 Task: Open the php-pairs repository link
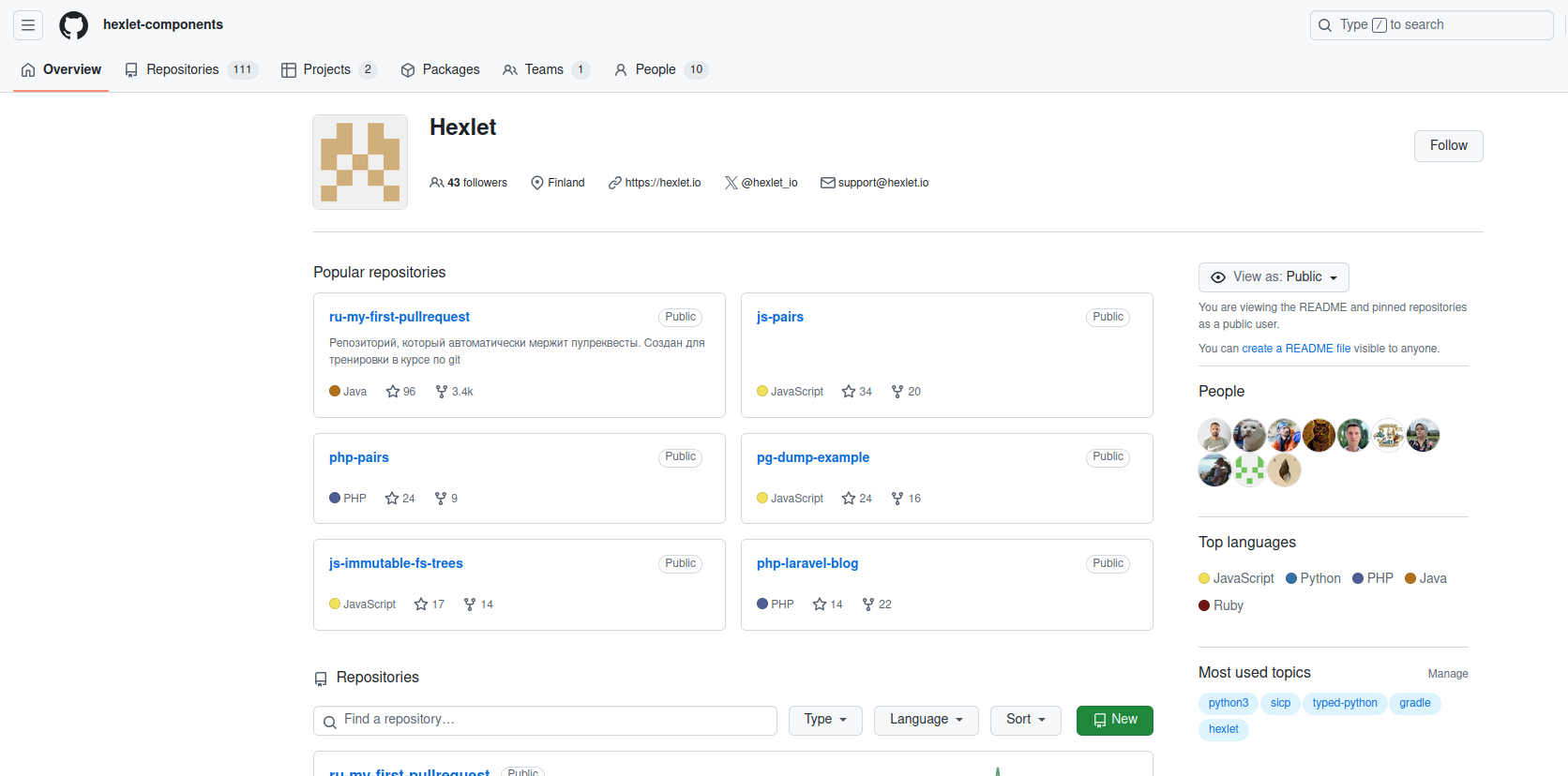pos(359,457)
